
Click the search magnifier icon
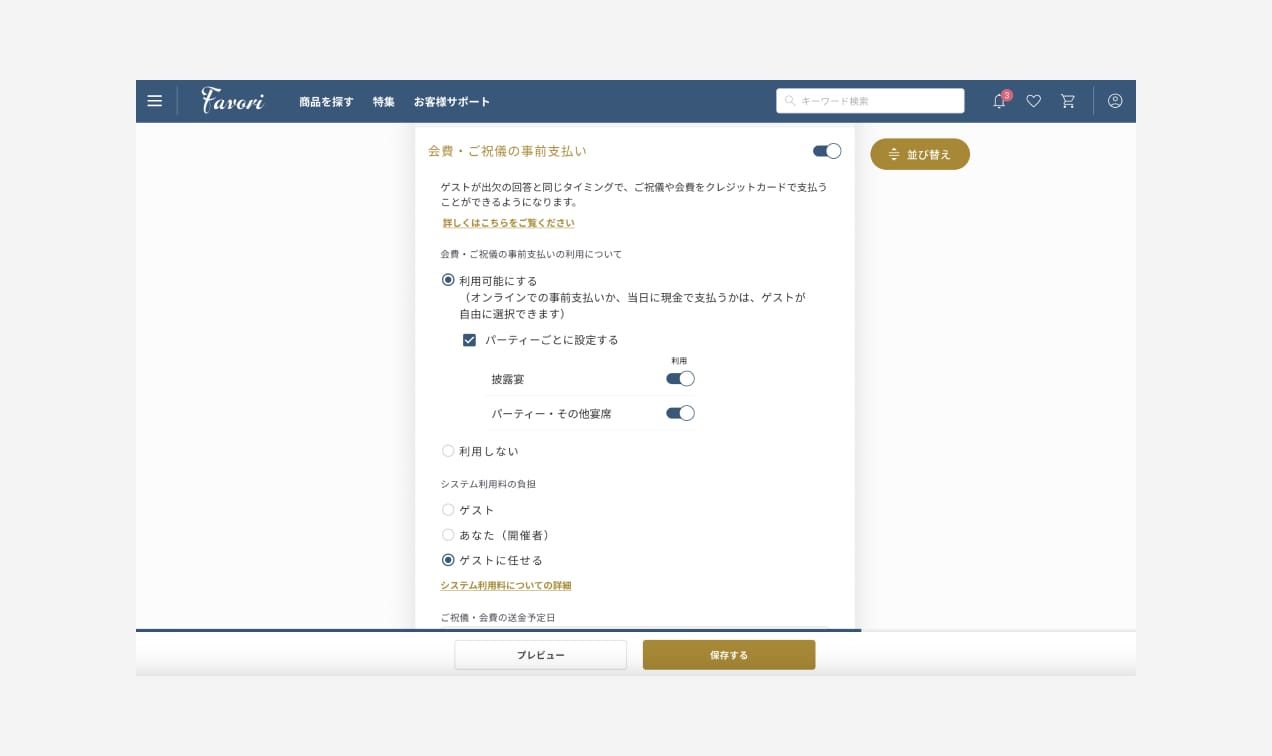tap(790, 101)
